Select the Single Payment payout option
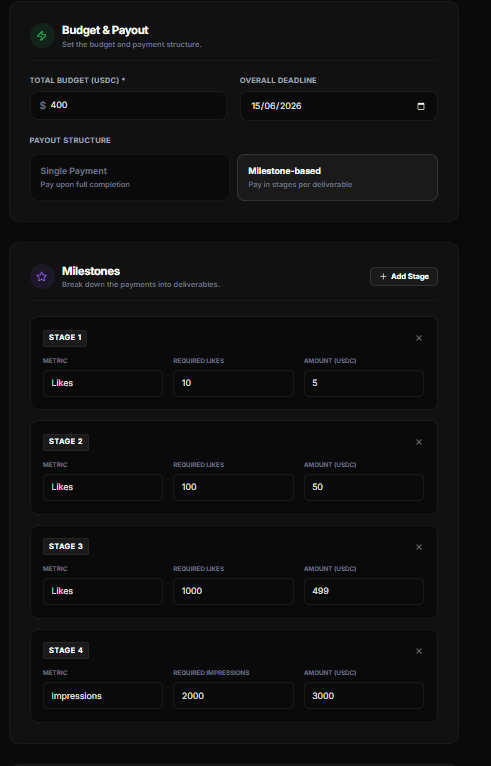This screenshot has width=491, height=766. point(130,177)
